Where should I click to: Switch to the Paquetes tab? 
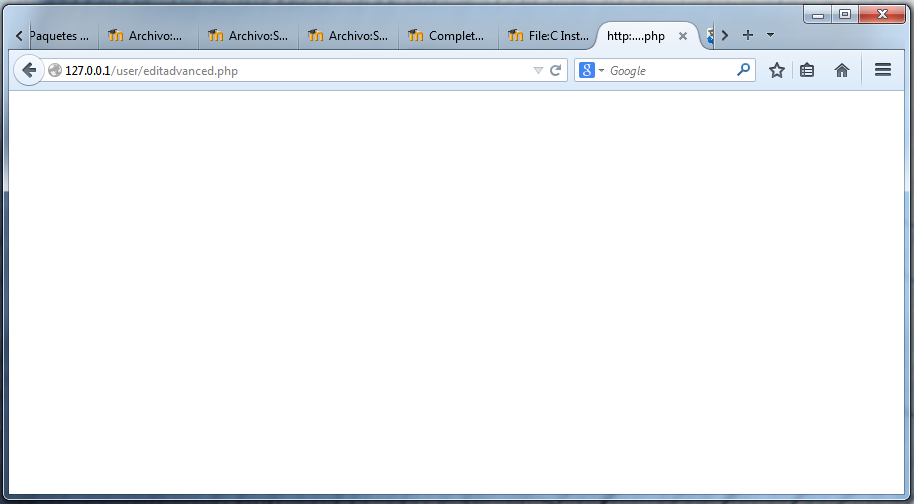tap(58, 36)
